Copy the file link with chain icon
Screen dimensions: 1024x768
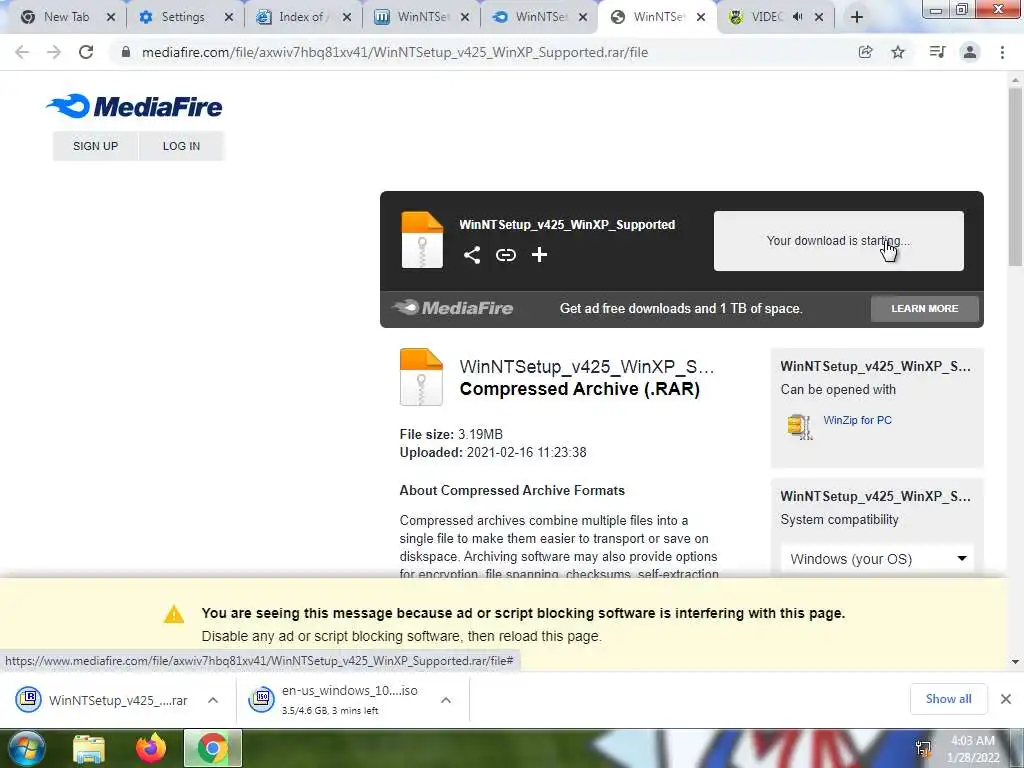[x=505, y=255]
